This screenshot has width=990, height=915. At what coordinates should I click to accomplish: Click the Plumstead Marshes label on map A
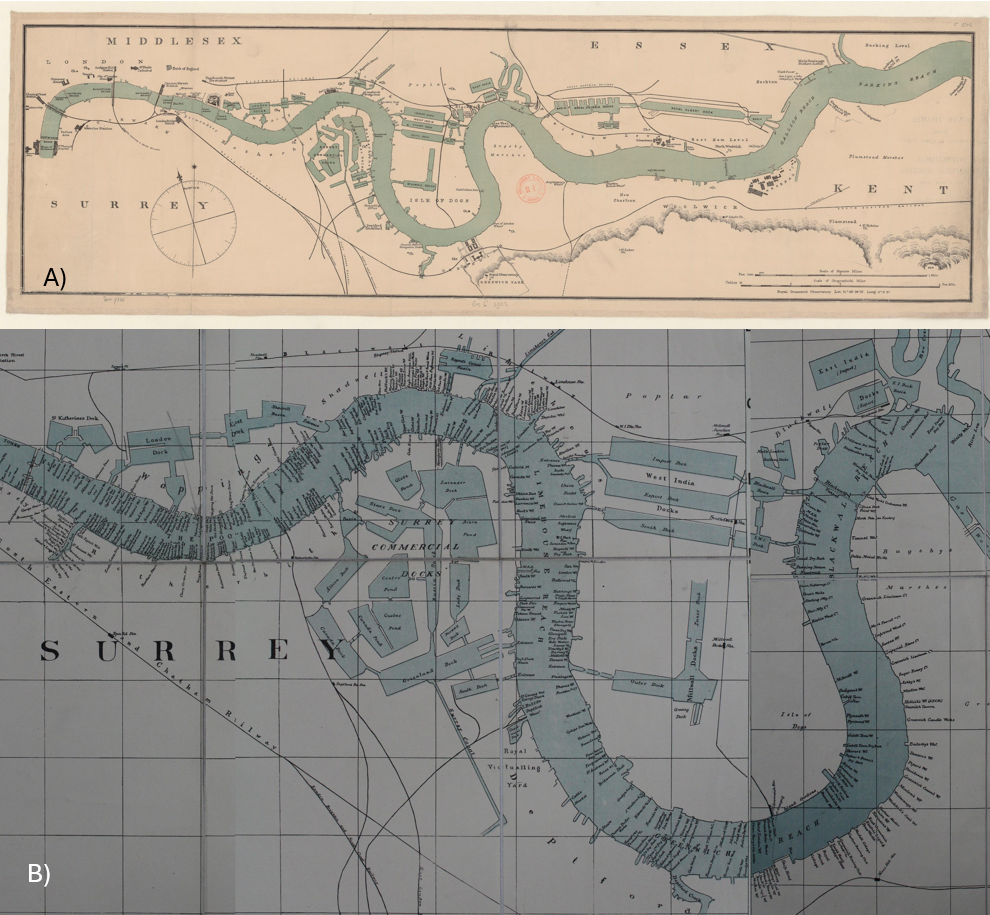tap(876, 157)
